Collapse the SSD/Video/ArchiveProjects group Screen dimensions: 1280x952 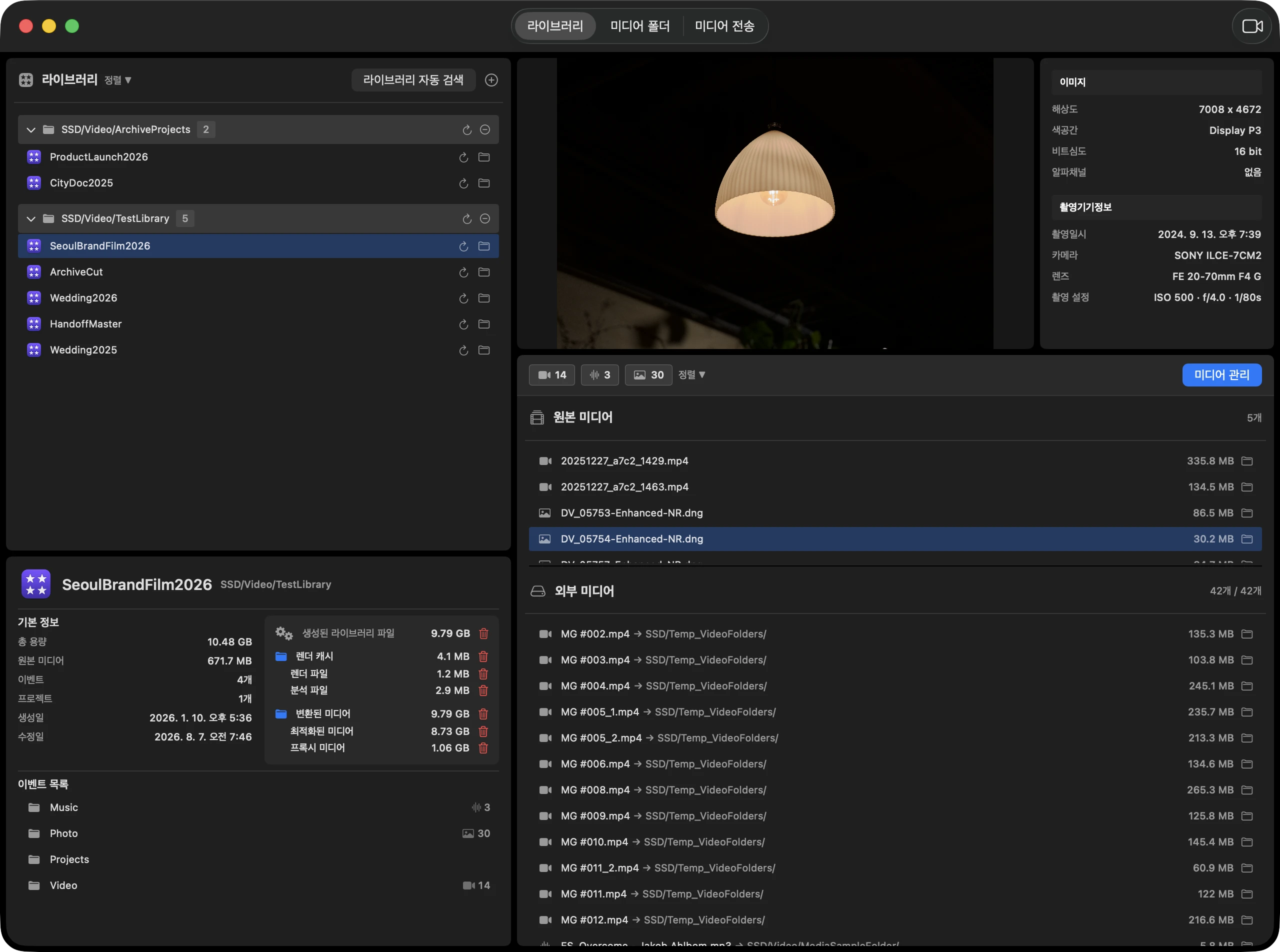[31, 129]
